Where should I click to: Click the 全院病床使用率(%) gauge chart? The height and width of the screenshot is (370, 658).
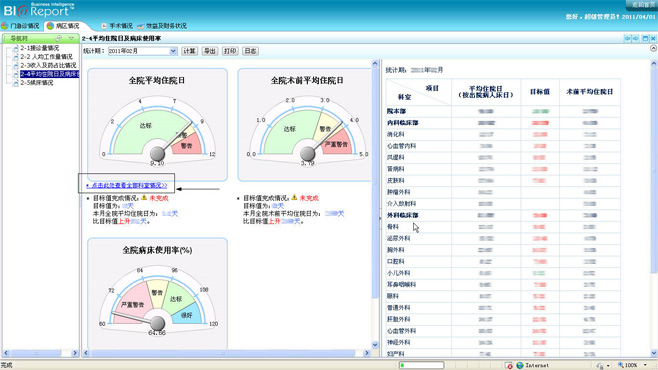157,294
